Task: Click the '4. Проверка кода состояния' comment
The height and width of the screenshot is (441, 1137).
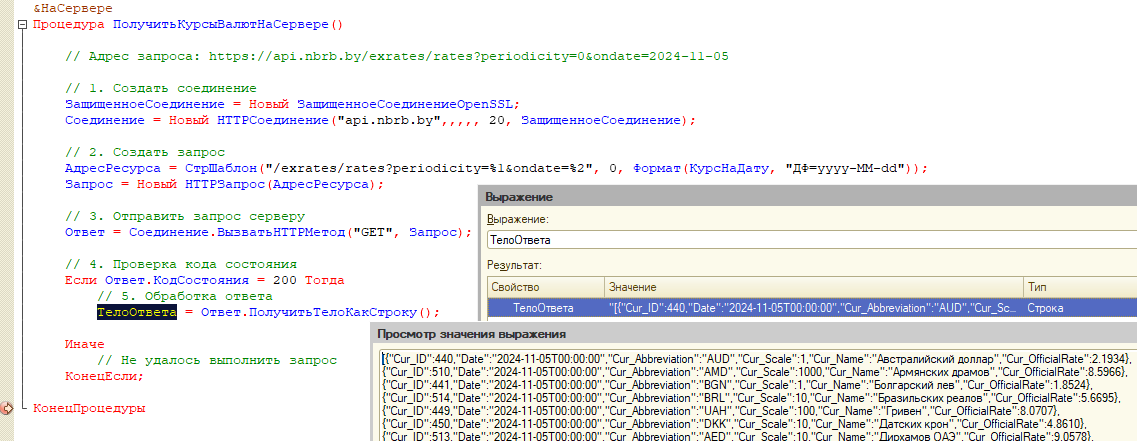Action: point(181,264)
